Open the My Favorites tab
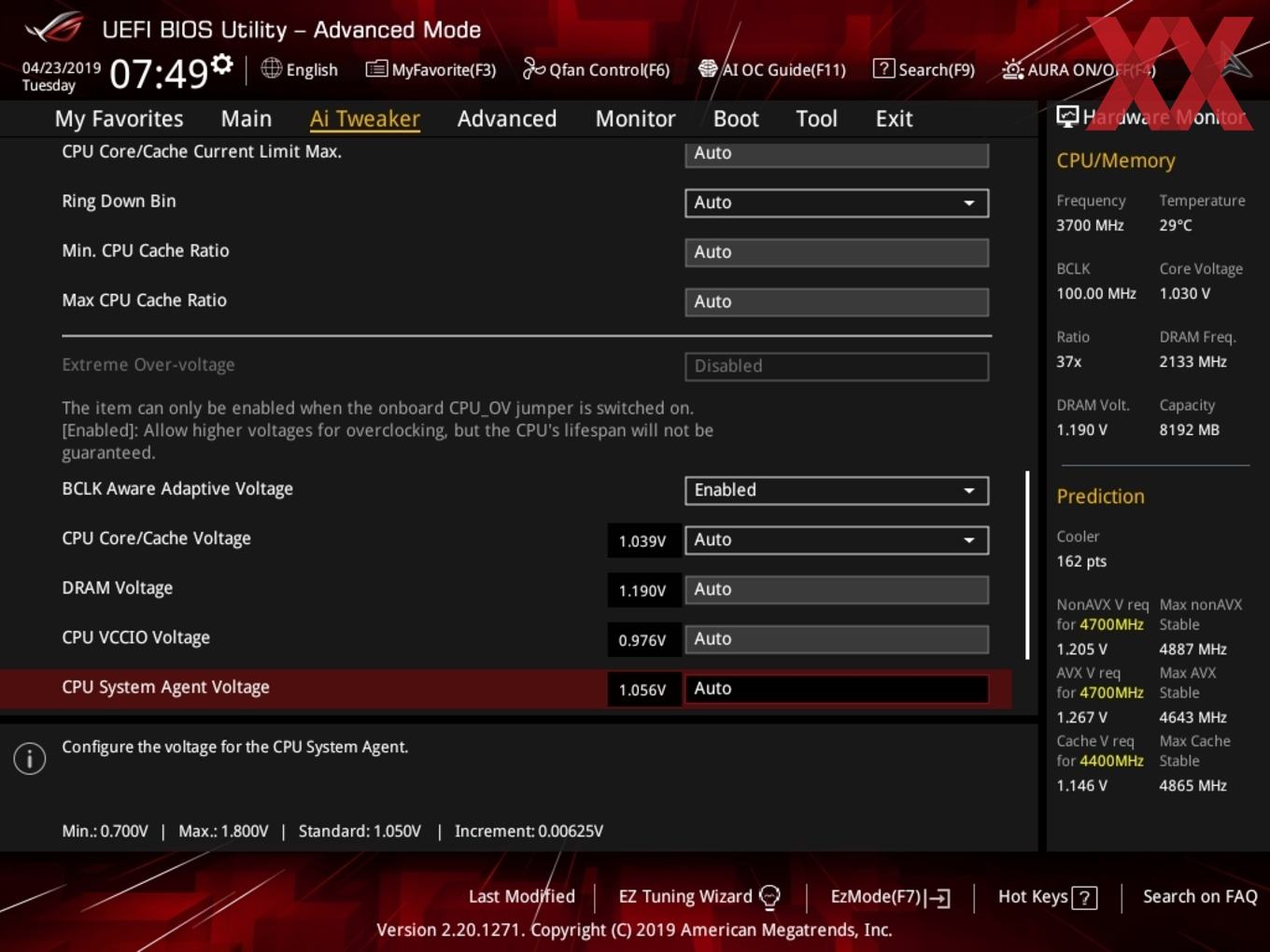1270x952 pixels. (x=119, y=119)
